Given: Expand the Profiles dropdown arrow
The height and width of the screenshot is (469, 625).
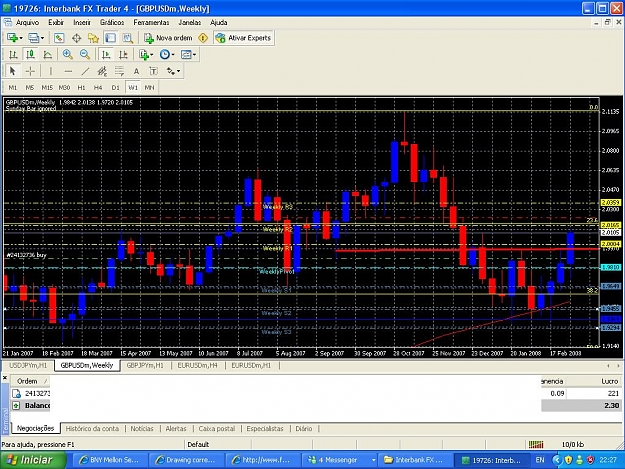Looking at the screenshot, I should [42, 38].
